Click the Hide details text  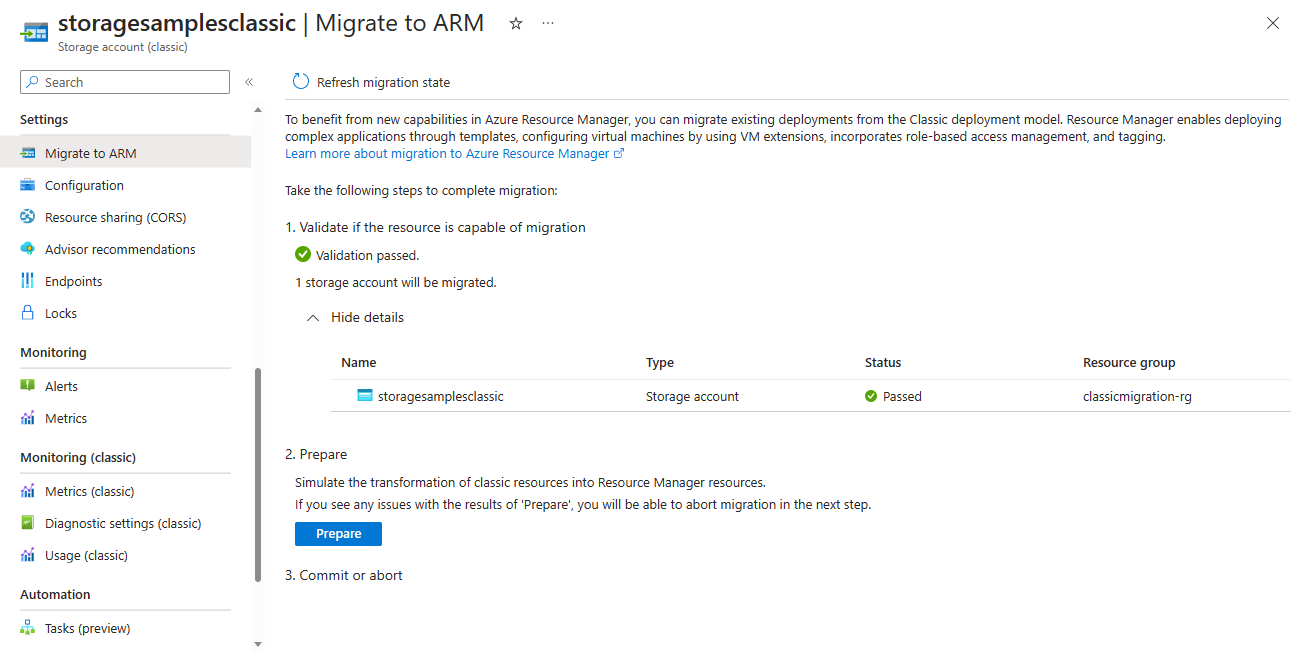[x=367, y=317]
